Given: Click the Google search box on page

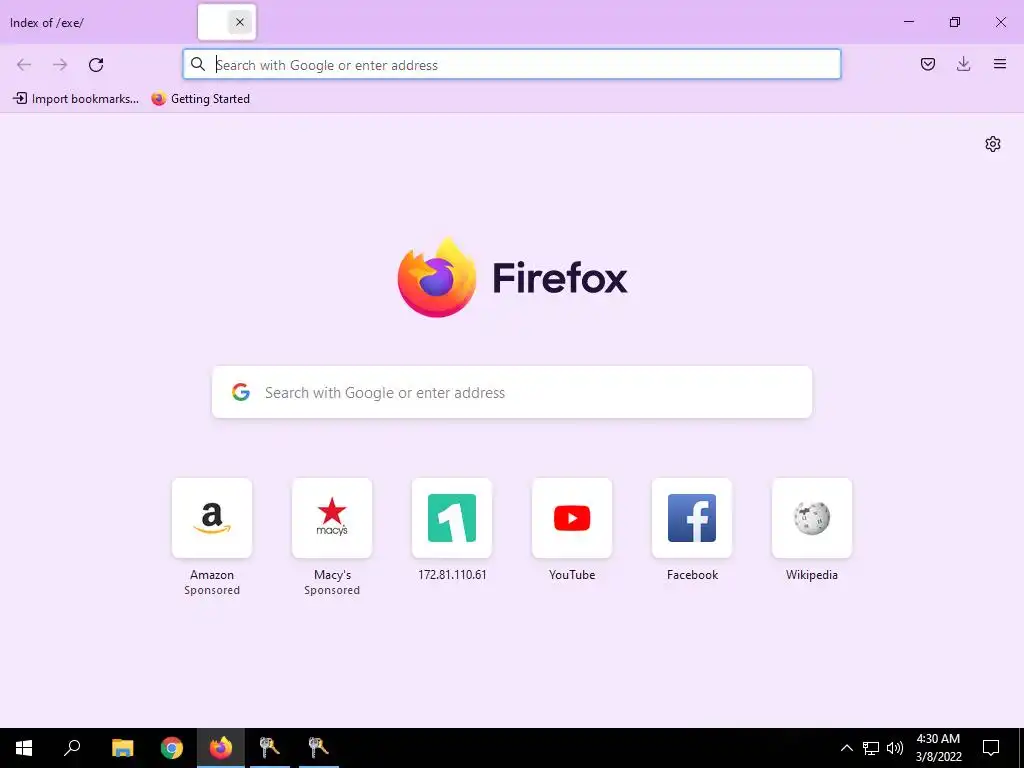Looking at the screenshot, I should (x=511, y=392).
